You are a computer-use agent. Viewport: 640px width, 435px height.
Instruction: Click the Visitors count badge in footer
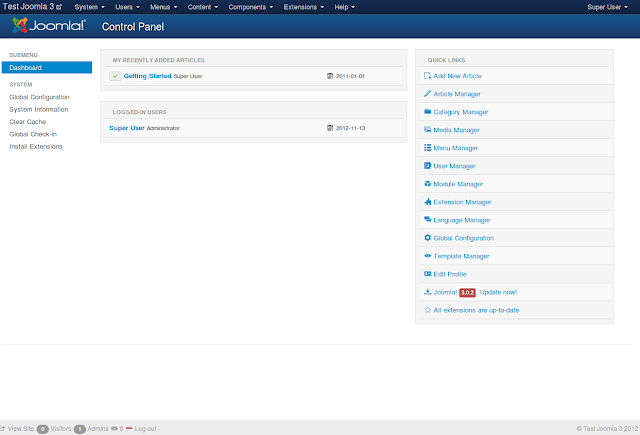tap(42, 429)
